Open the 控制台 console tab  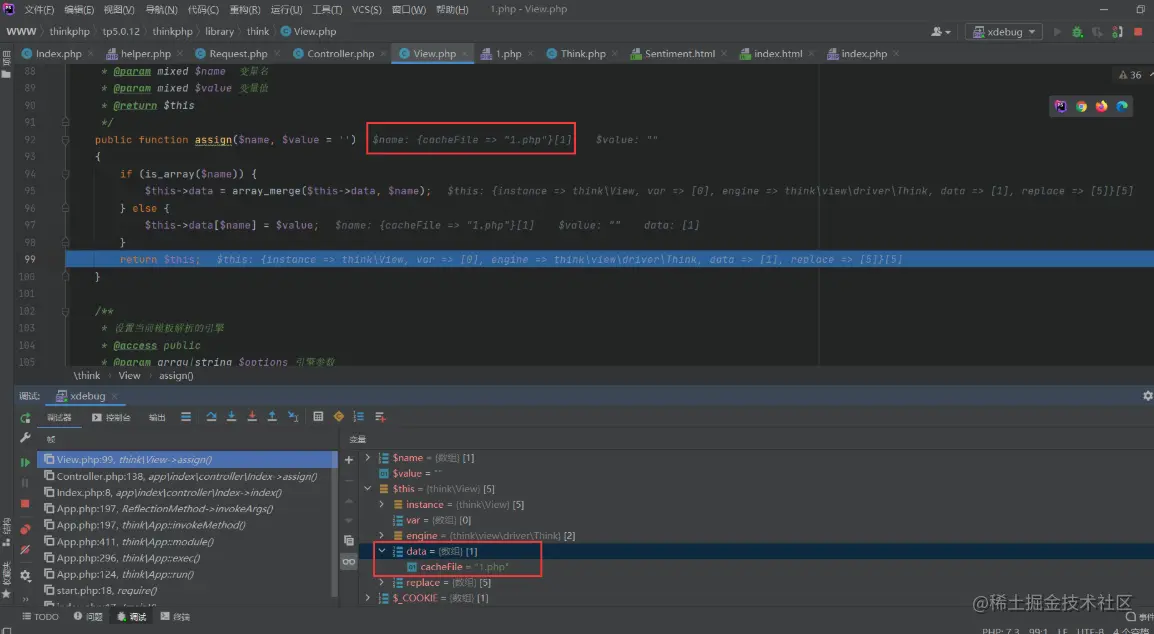[x=111, y=418]
